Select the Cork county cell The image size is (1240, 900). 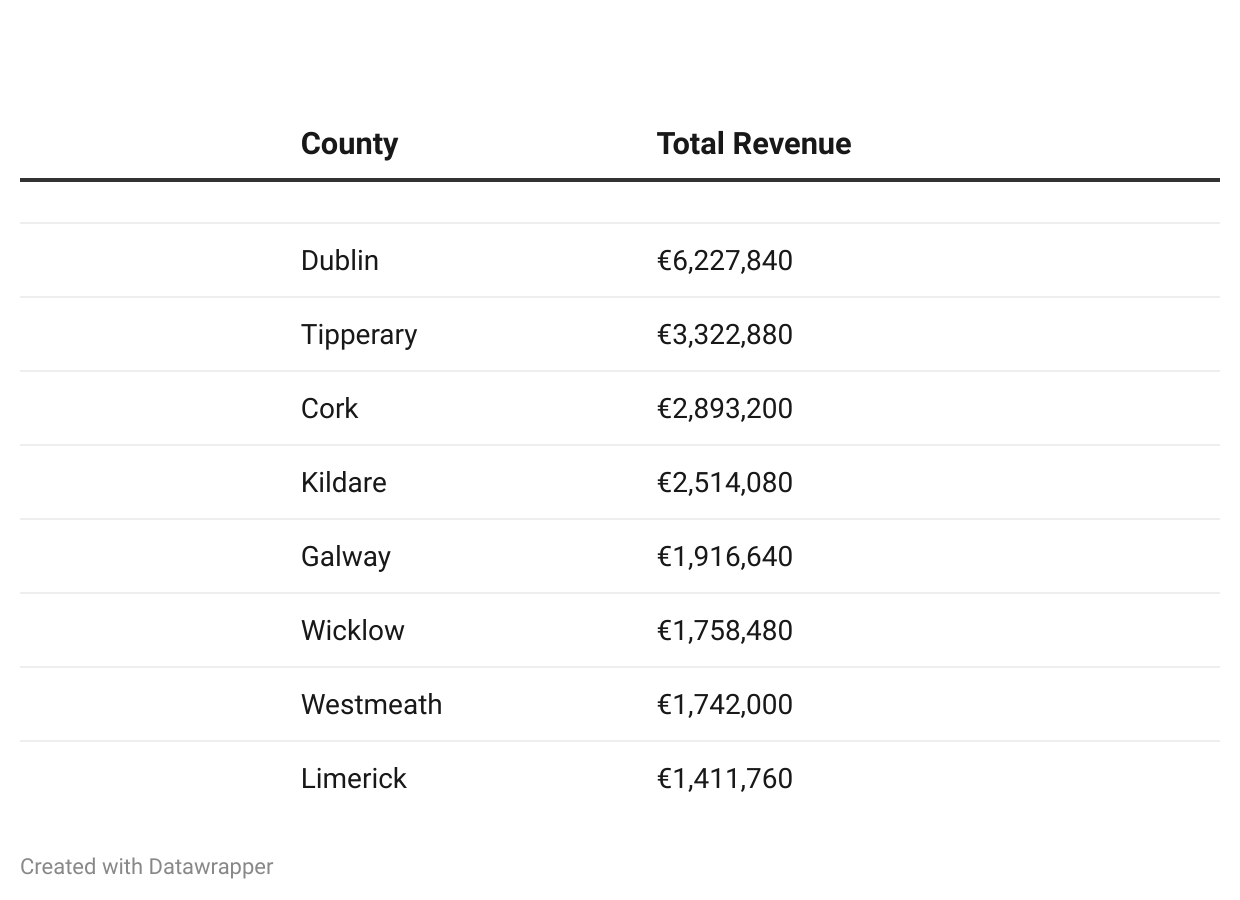click(x=329, y=409)
